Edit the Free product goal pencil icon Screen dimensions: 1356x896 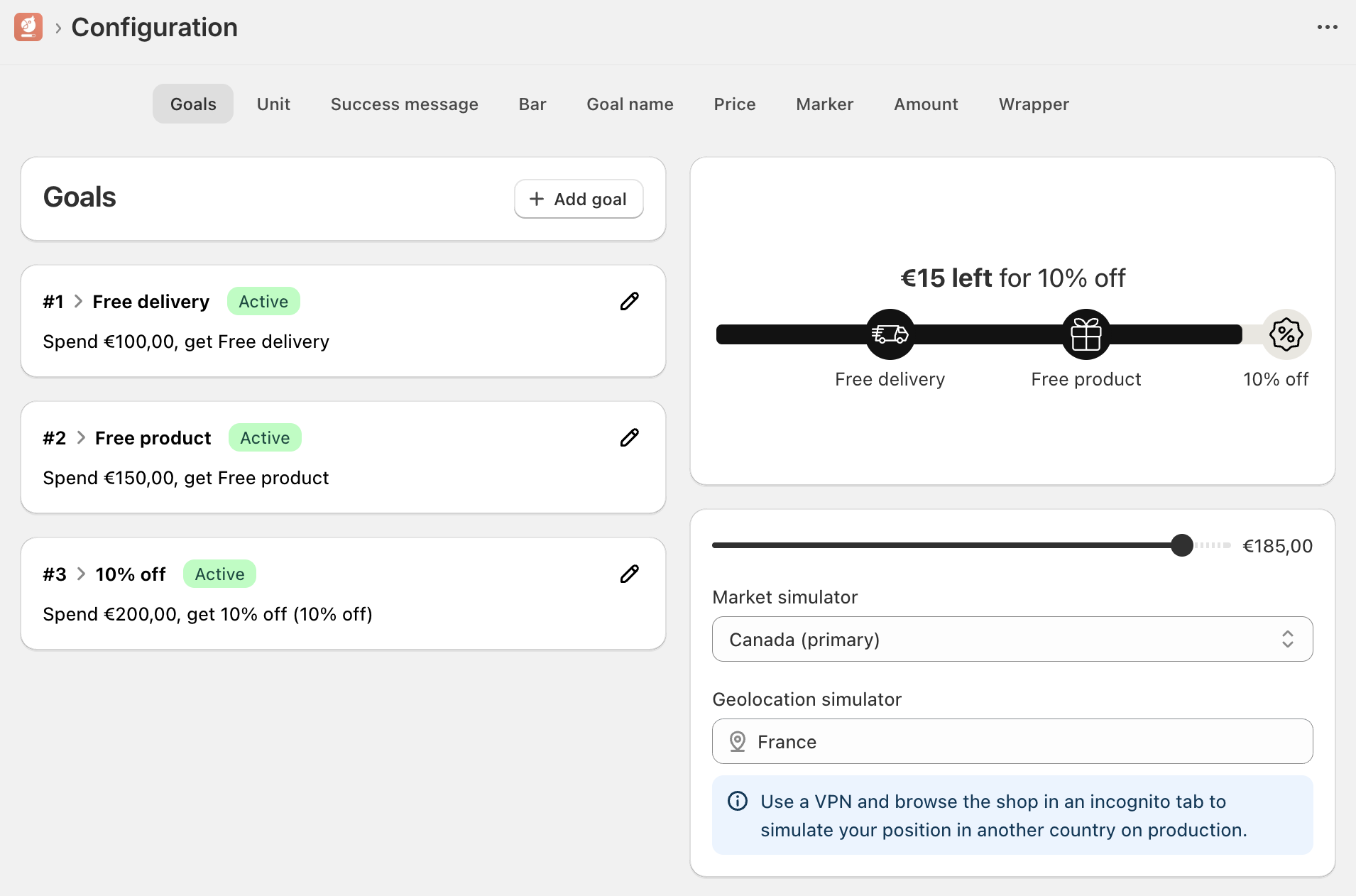(629, 437)
